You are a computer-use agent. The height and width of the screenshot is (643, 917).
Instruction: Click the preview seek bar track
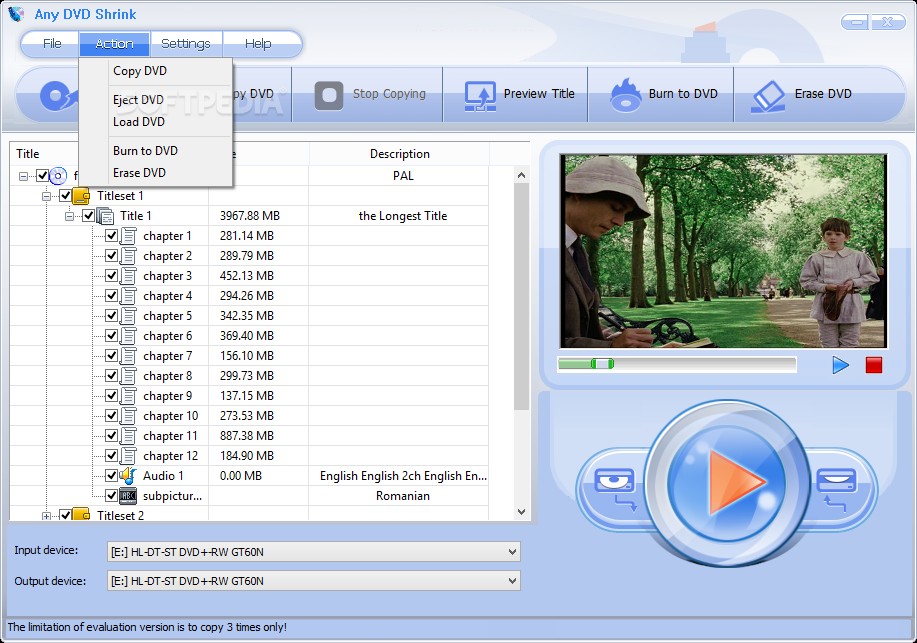[x=677, y=364]
